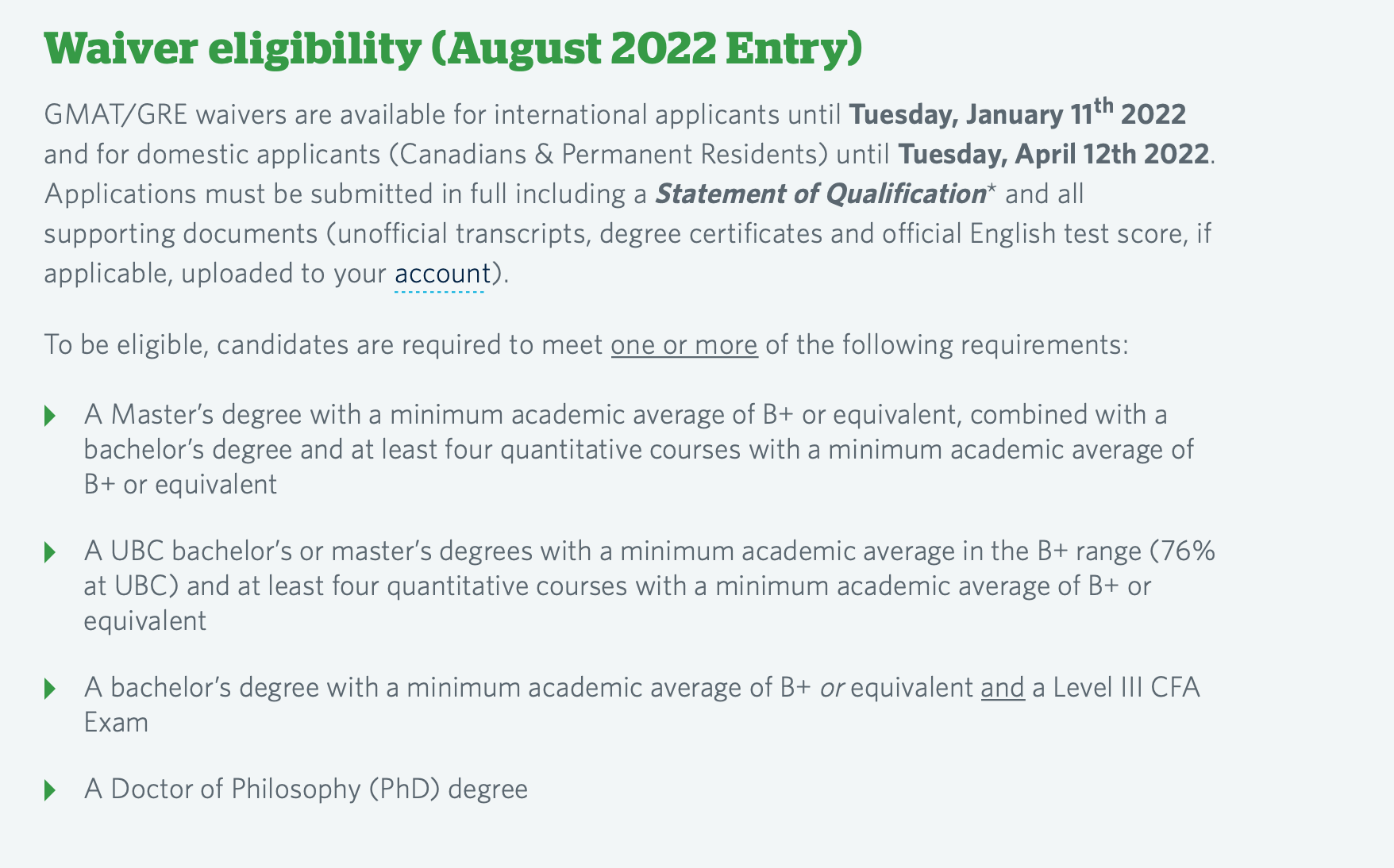The height and width of the screenshot is (868, 1394).
Task: Open the account link
Action: 442,274
